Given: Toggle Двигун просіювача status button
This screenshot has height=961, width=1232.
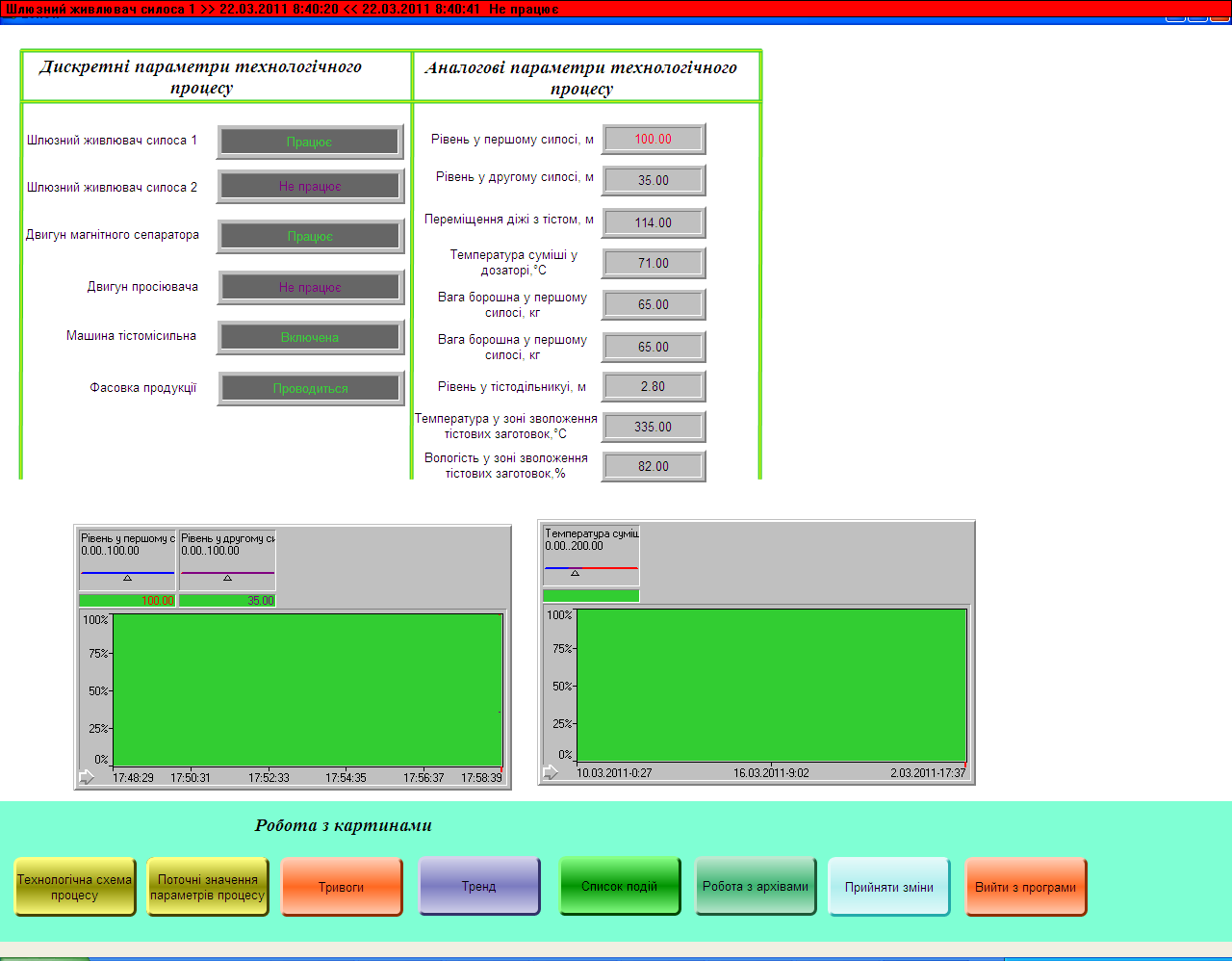Looking at the screenshot, I should point(310,287).
